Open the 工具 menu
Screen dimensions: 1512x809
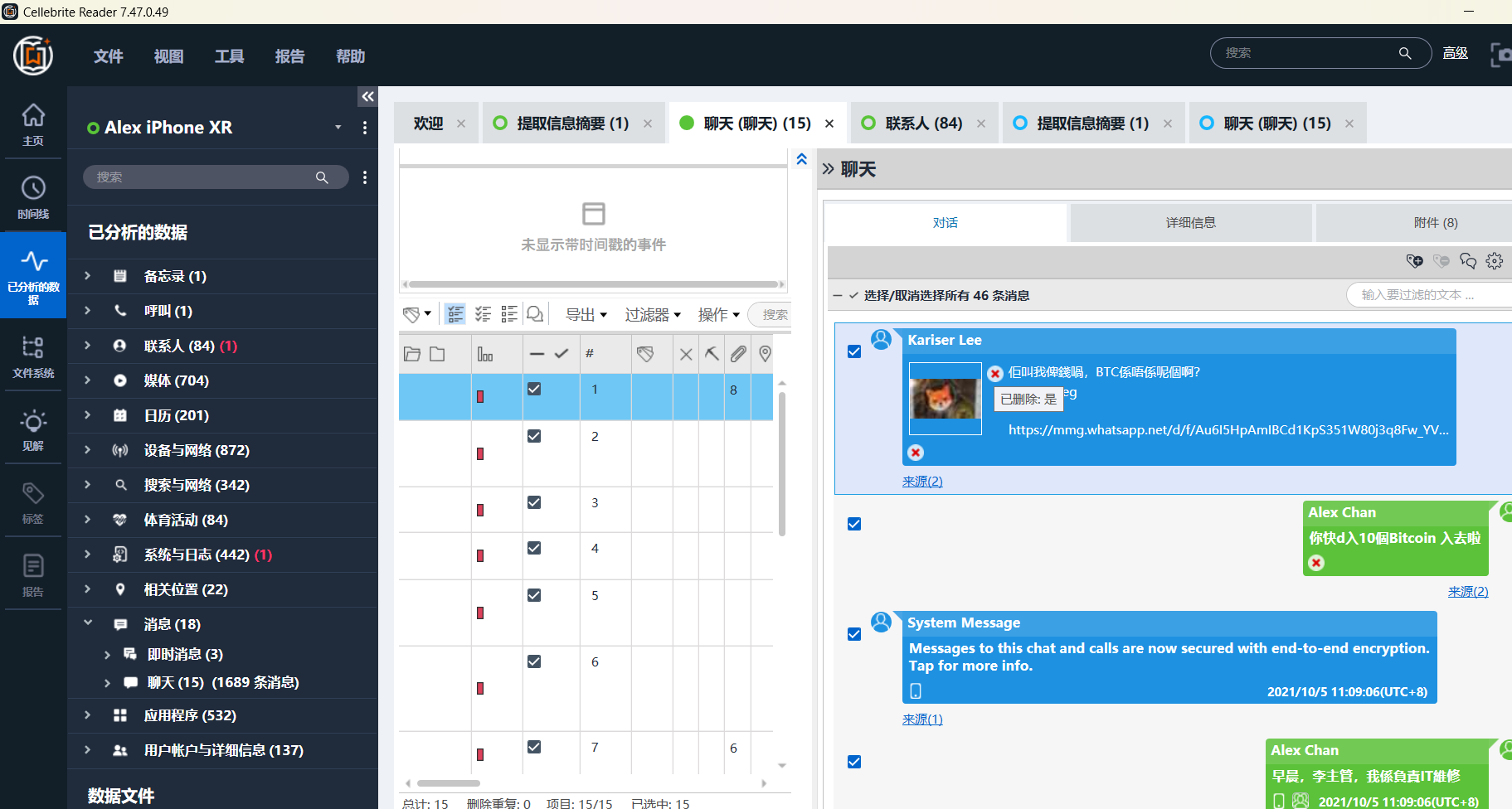[x=230, y=56]
